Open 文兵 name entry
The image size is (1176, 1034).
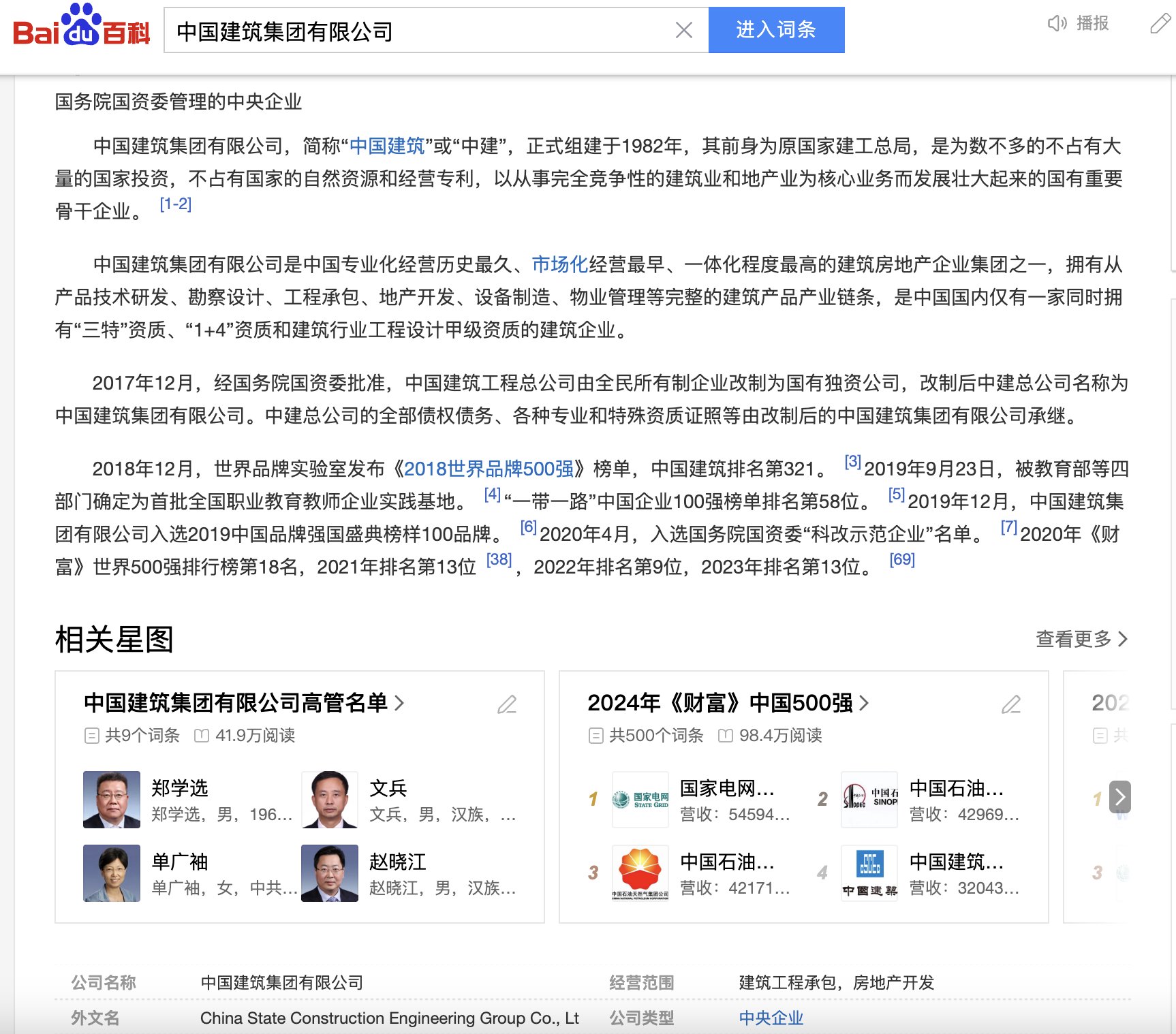(x=388, y=788)
